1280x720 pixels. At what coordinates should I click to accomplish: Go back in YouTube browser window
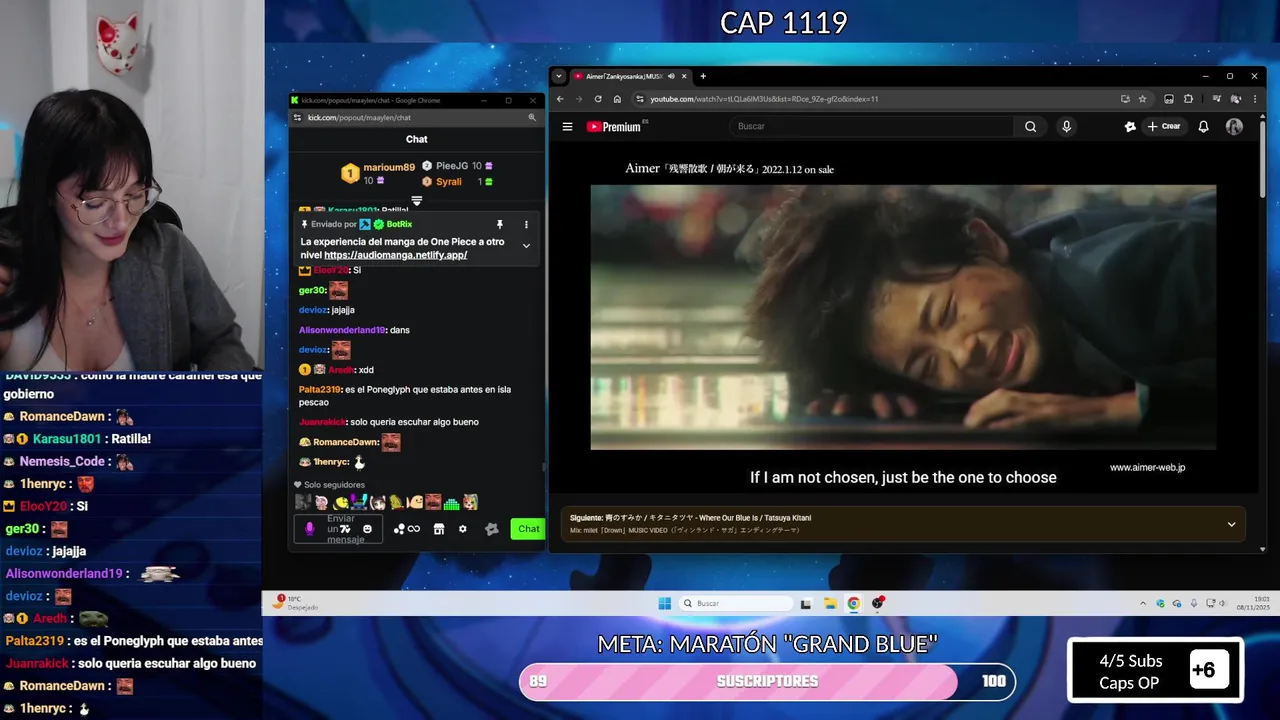560,99
